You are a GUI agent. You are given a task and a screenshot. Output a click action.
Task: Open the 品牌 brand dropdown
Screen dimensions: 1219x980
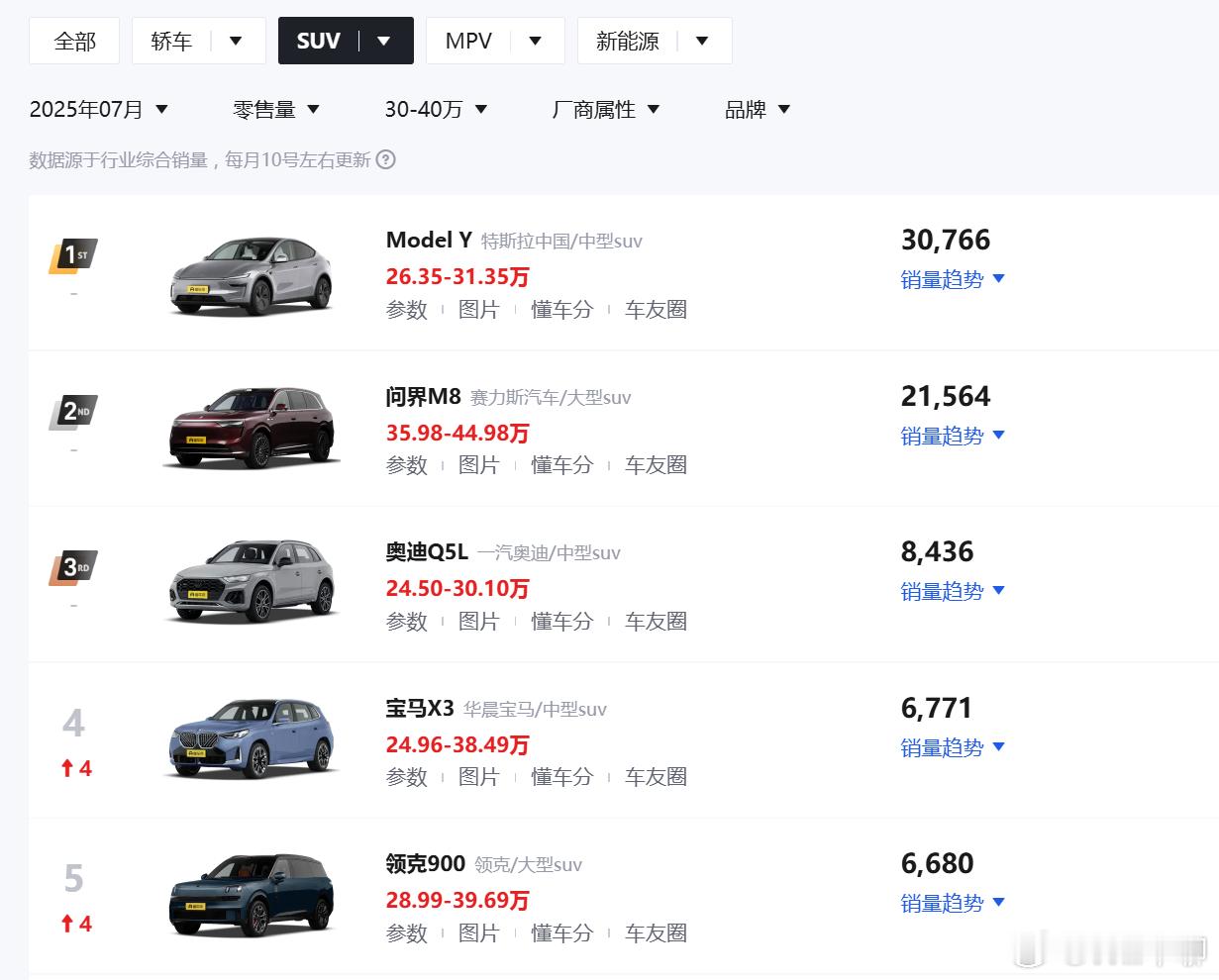[x=758, y=109]
